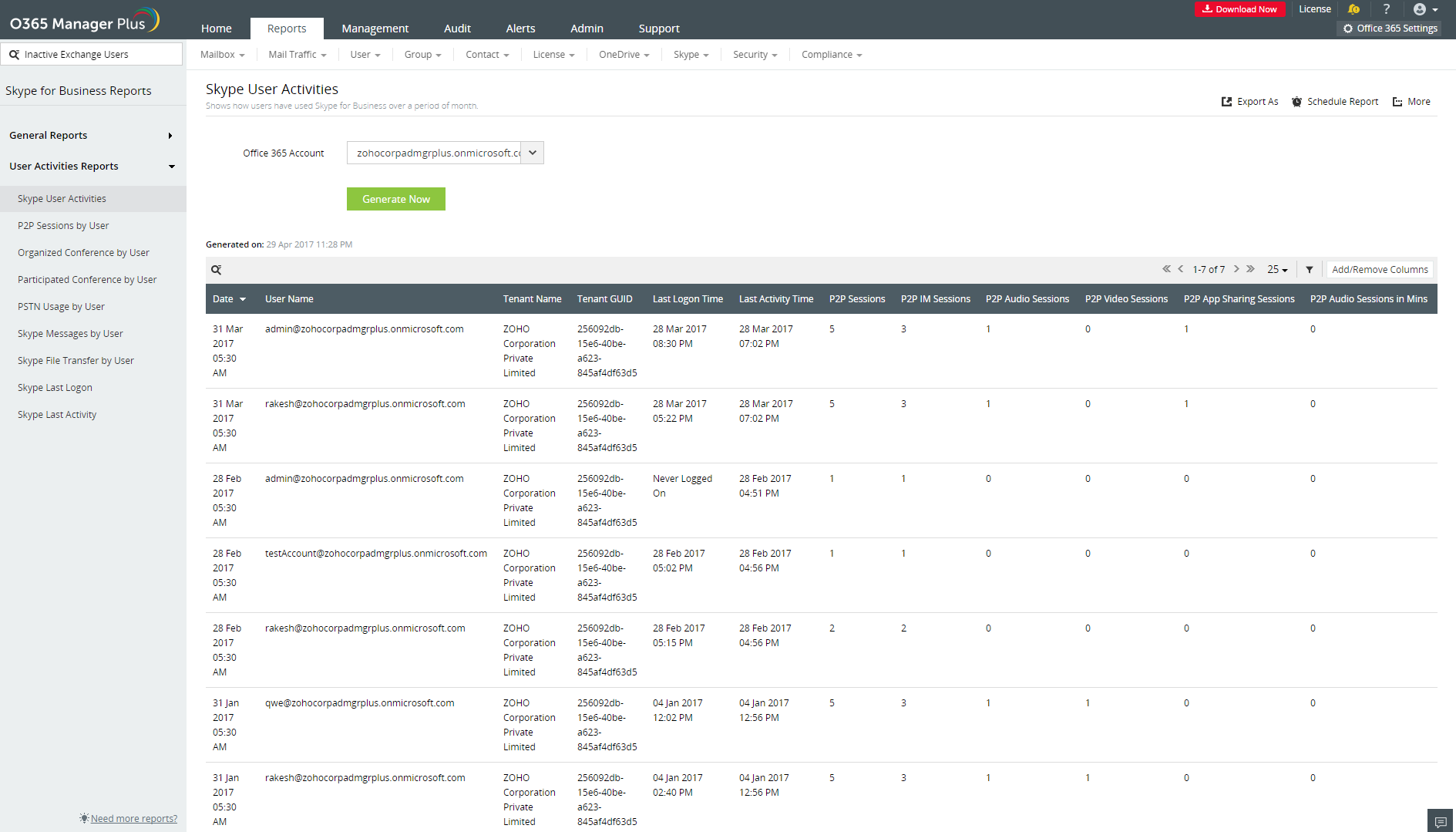Click the Need more reports? link
The height and width of the screenshot is (832, 1456).
coord(134,819)
